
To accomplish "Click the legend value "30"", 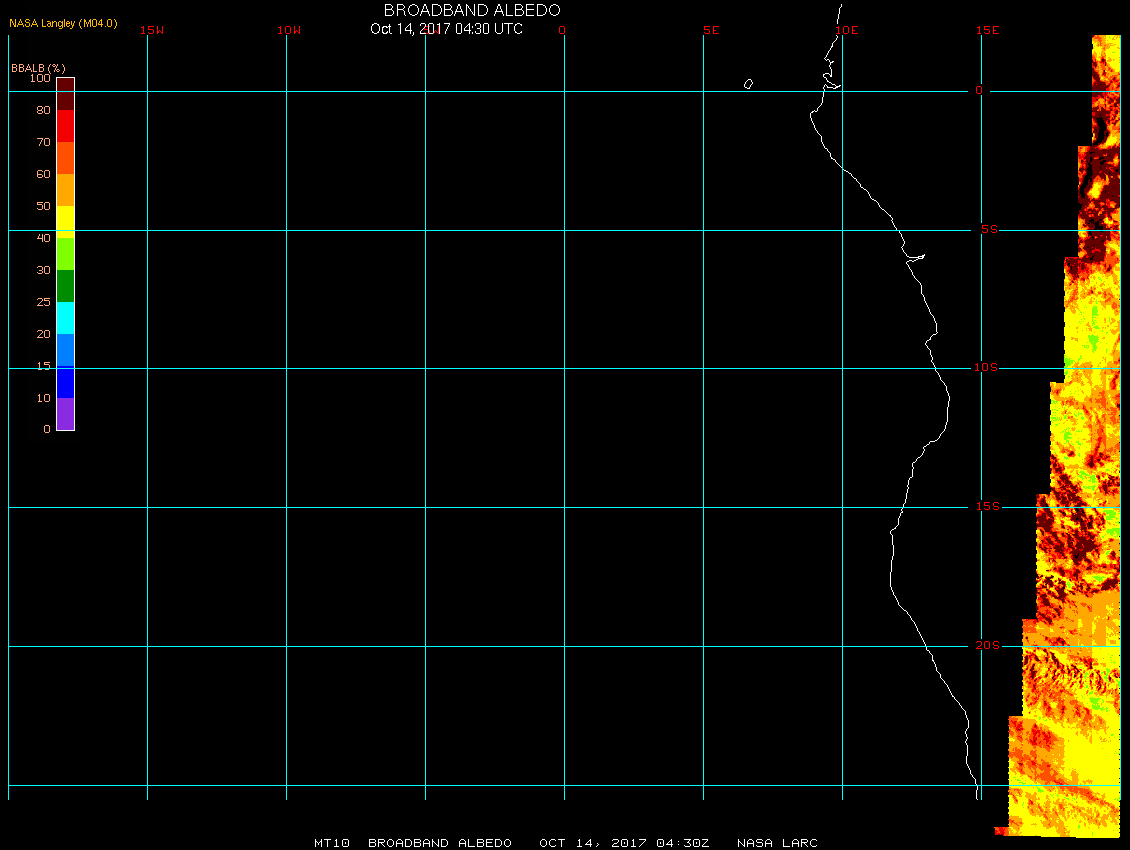I will 44,270.
